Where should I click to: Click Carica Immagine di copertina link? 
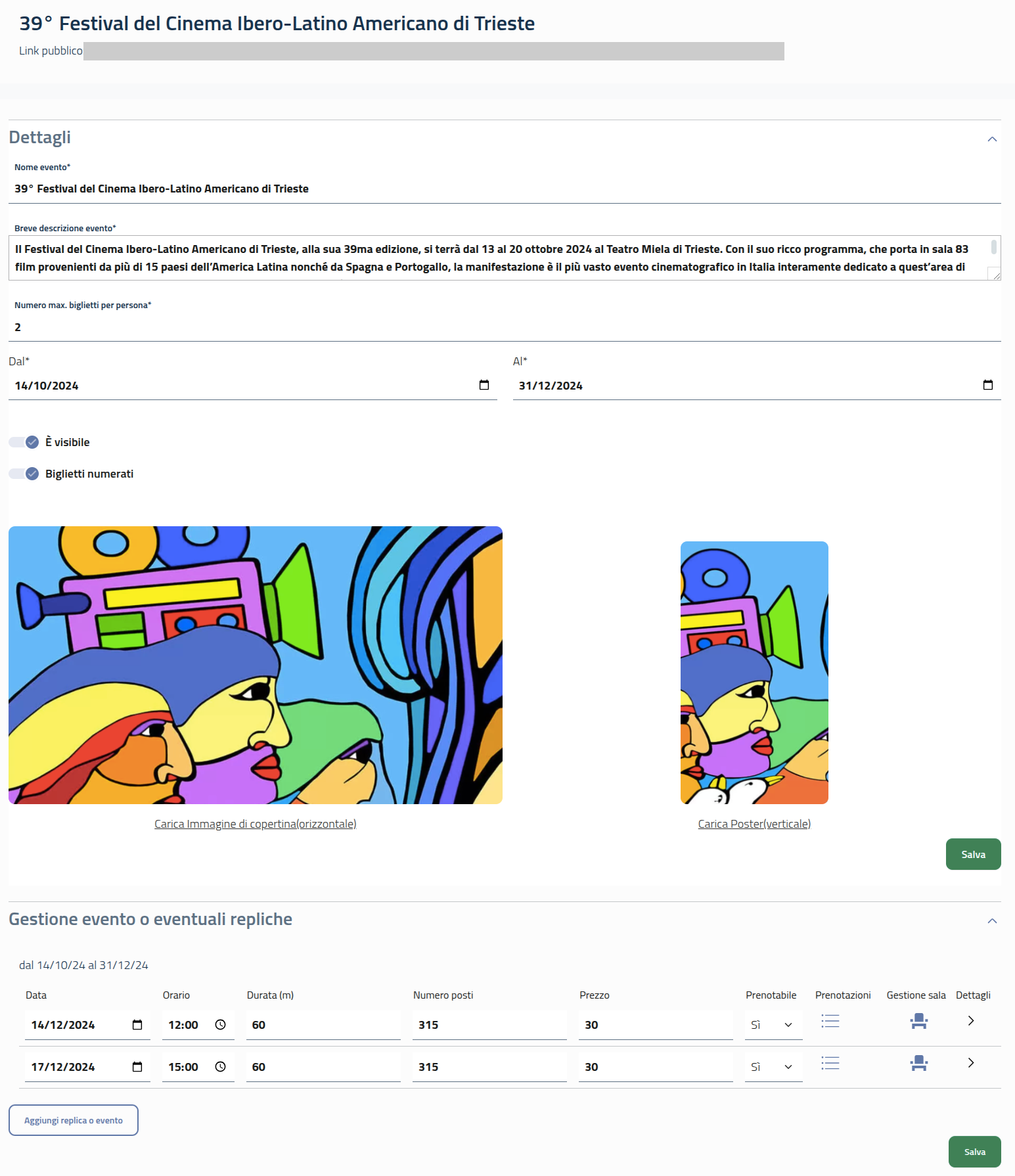tap(255, 824)
